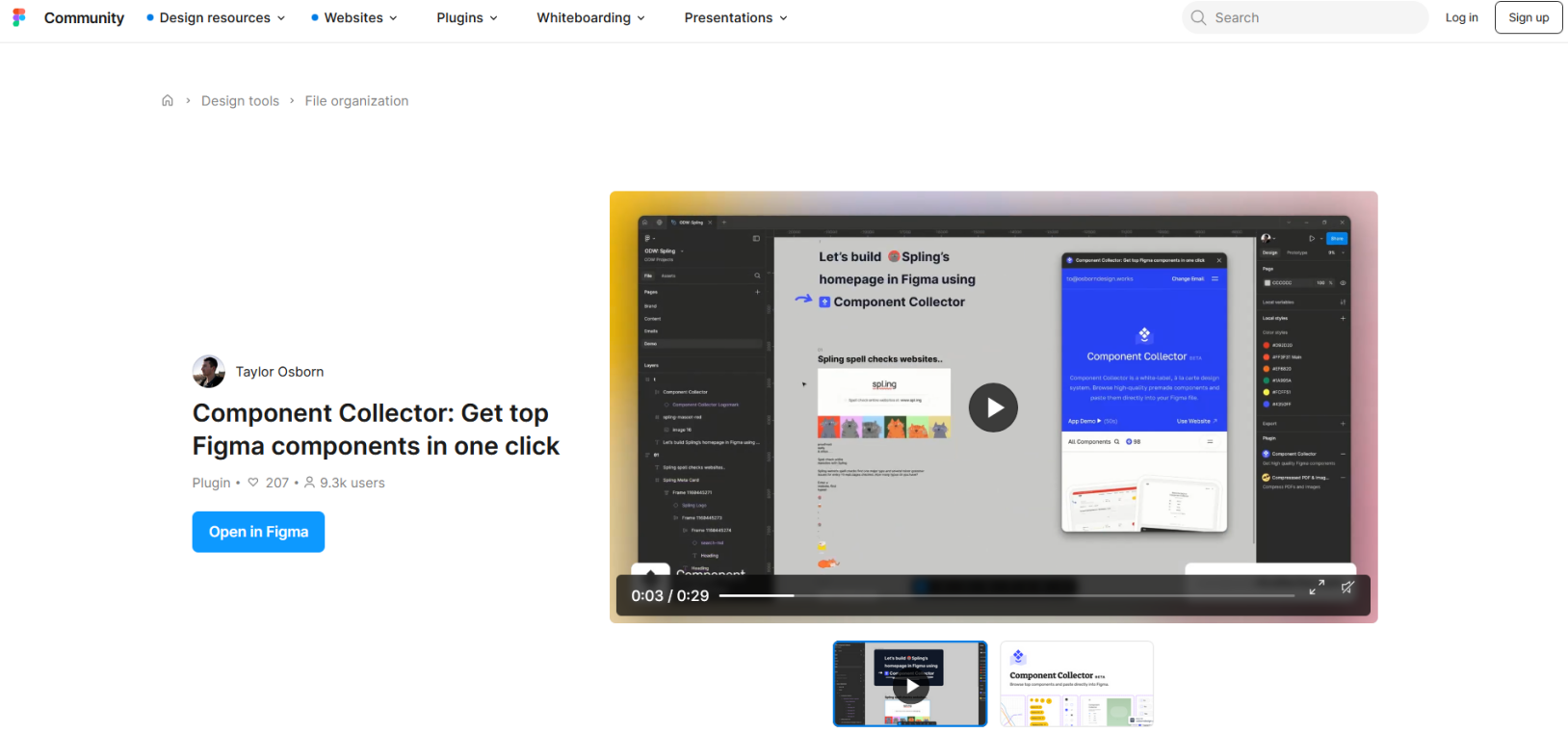Click the heart like icon

[253, 483]
